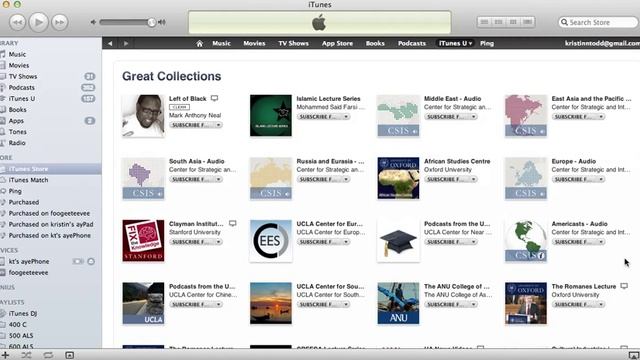The width and height of the screenshot is (640, 360).
Task: Open the Left of Black thumbnail
Action: pyautogui.click(x=143, y=116)
